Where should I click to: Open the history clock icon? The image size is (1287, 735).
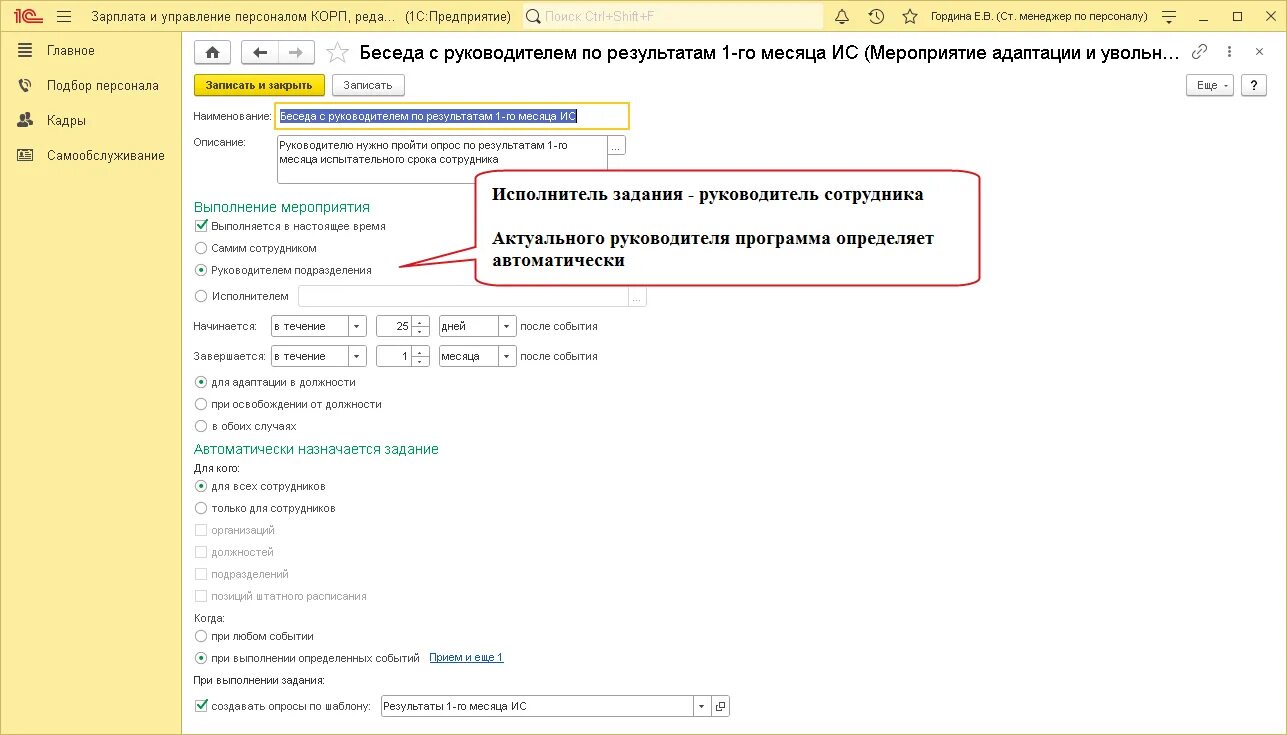[x=876, y=17]
